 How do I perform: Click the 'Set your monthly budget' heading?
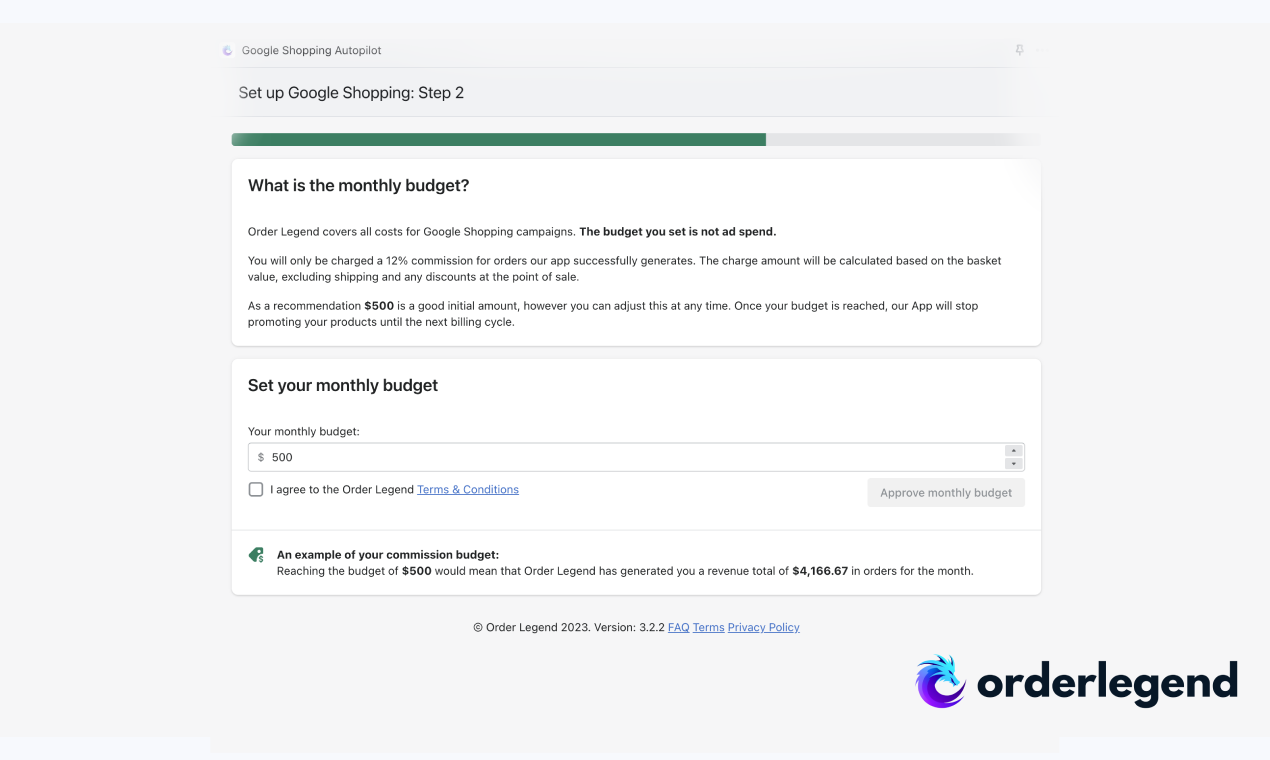(343, 386)
